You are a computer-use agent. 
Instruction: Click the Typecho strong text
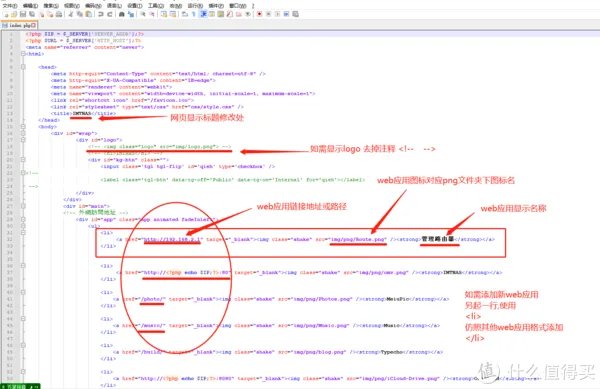click(x=393, y=352)
